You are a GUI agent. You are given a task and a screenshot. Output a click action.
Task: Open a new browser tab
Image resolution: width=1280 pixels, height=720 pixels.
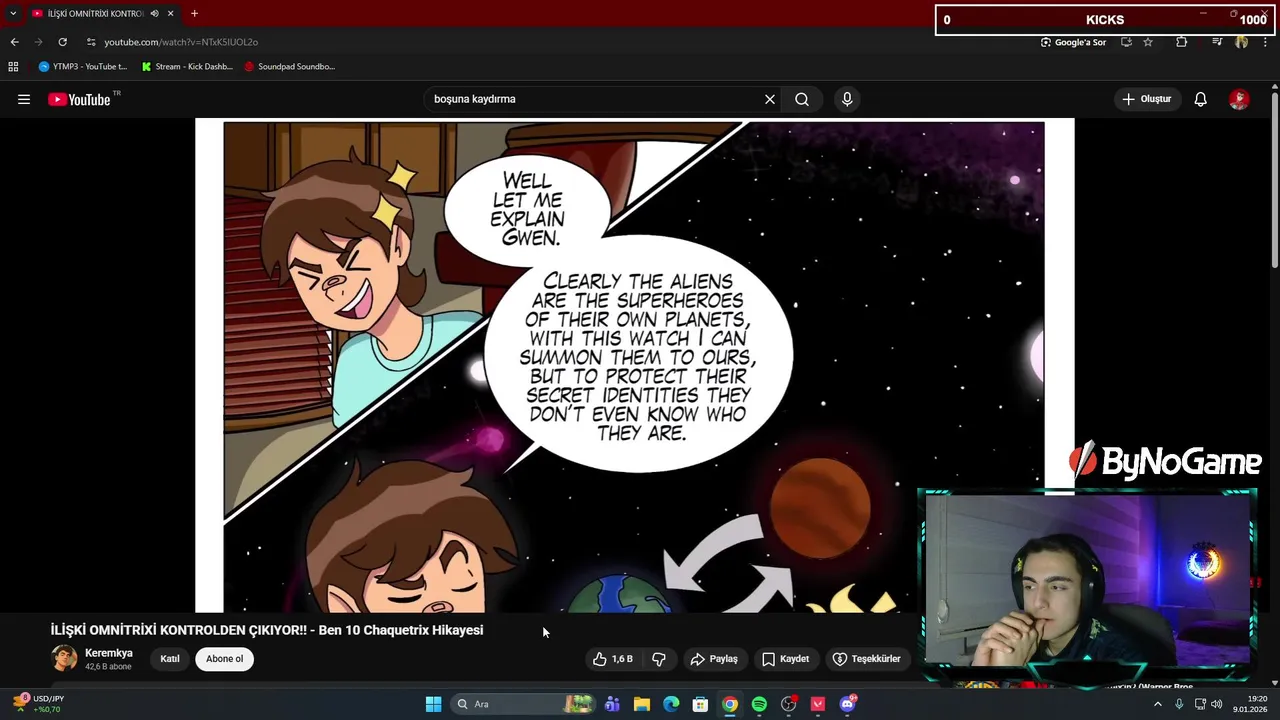tap(194, 14)
